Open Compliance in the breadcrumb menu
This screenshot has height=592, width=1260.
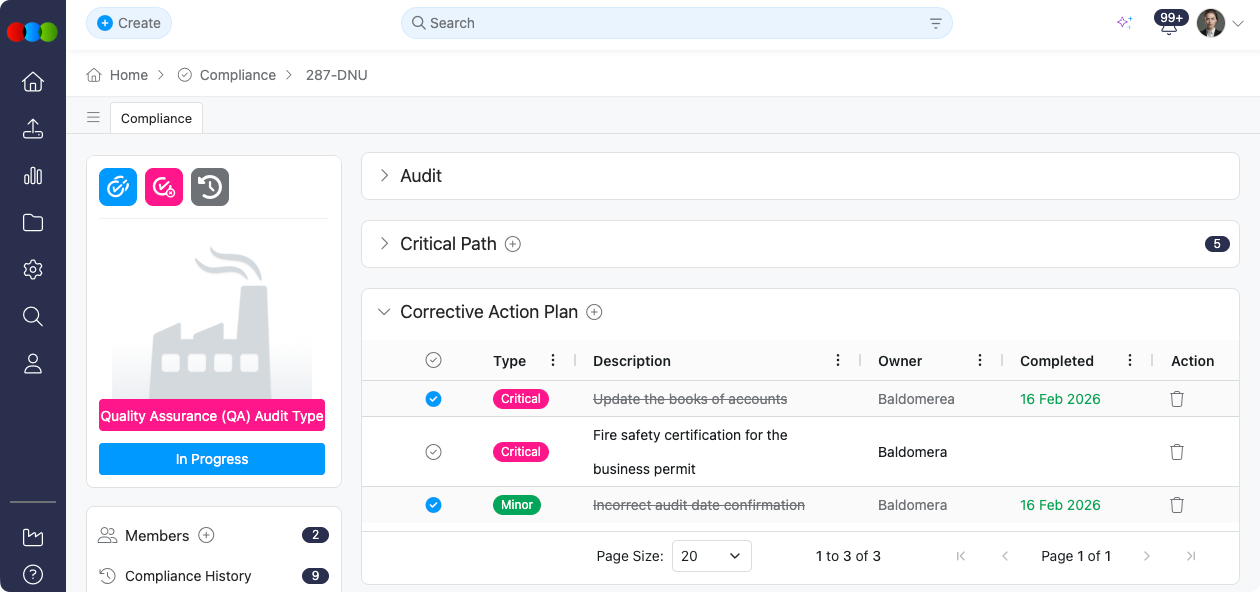(x=238, y=74)
